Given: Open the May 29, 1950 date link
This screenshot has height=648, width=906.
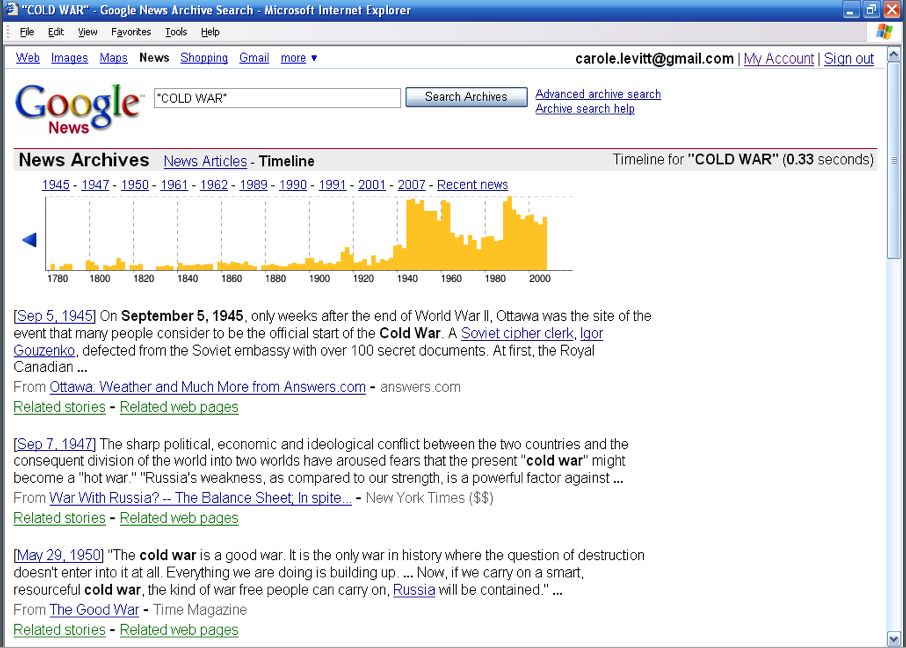Looking at the screenshot, I should click(x=58, y=556).
